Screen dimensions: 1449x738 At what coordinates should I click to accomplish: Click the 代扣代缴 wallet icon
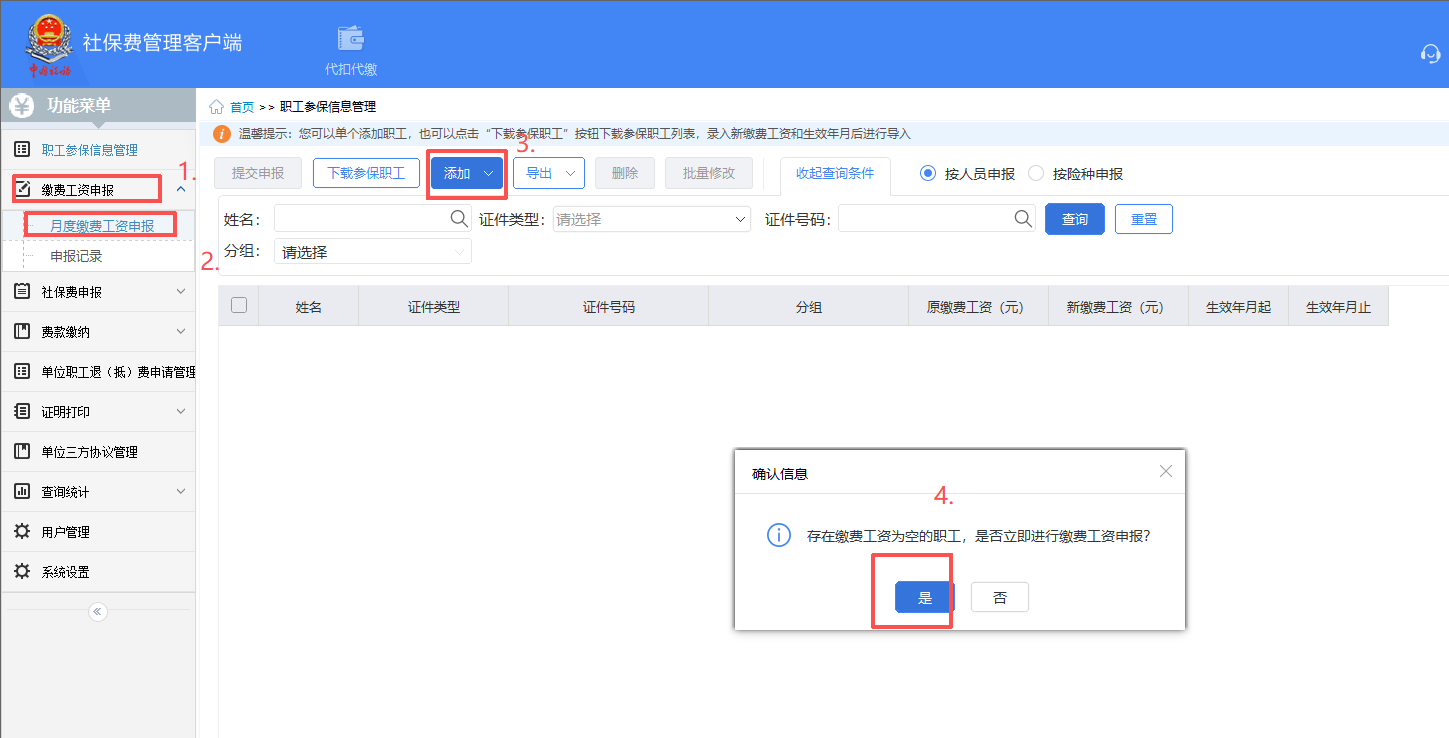pos(350,39)
